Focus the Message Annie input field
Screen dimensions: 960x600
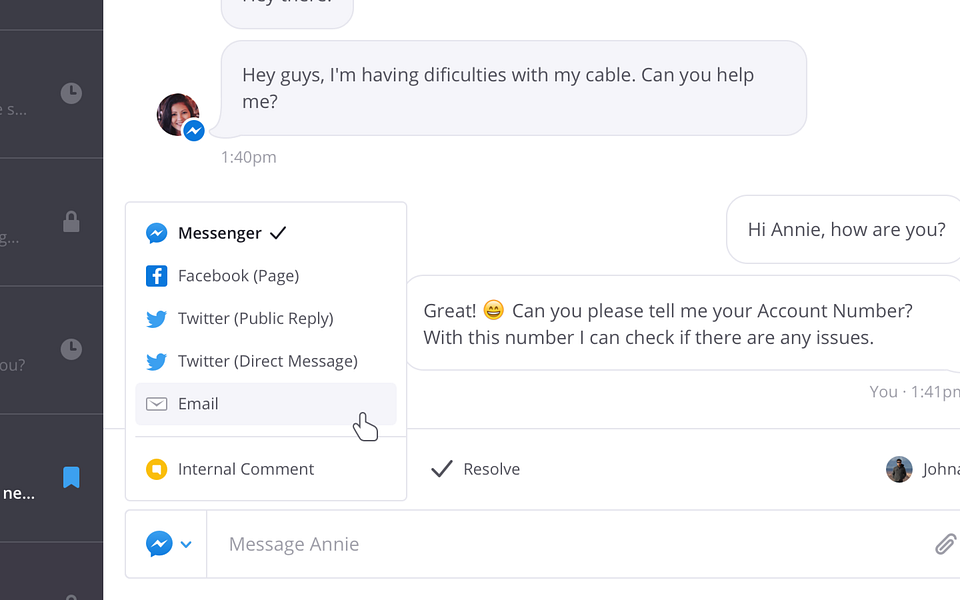pyautogui.click(x=560, y=544)
